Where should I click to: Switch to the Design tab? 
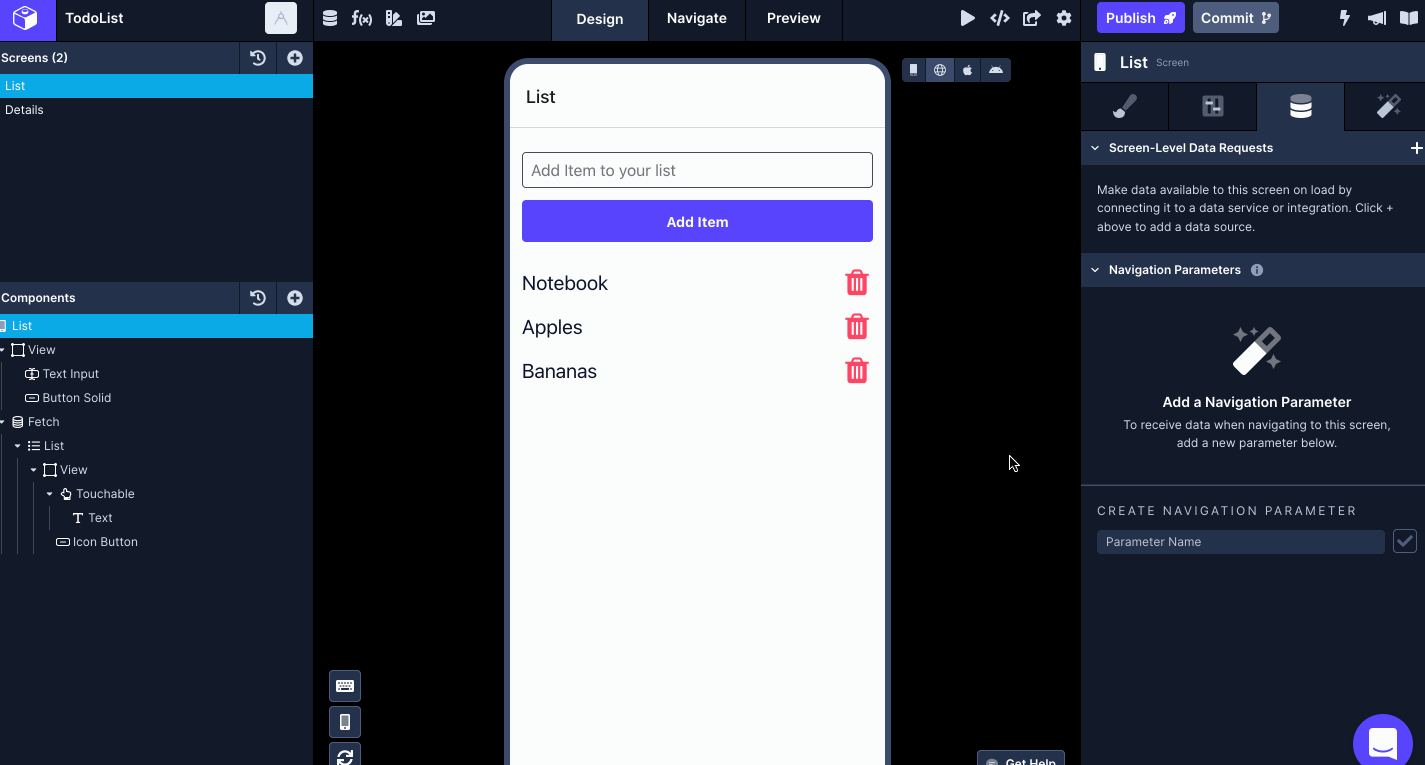point(600,20)
